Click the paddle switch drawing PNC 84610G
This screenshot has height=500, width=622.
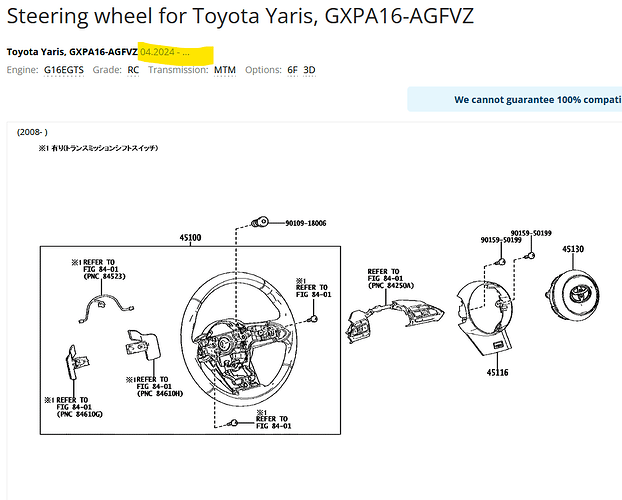(x=77, y=362)
